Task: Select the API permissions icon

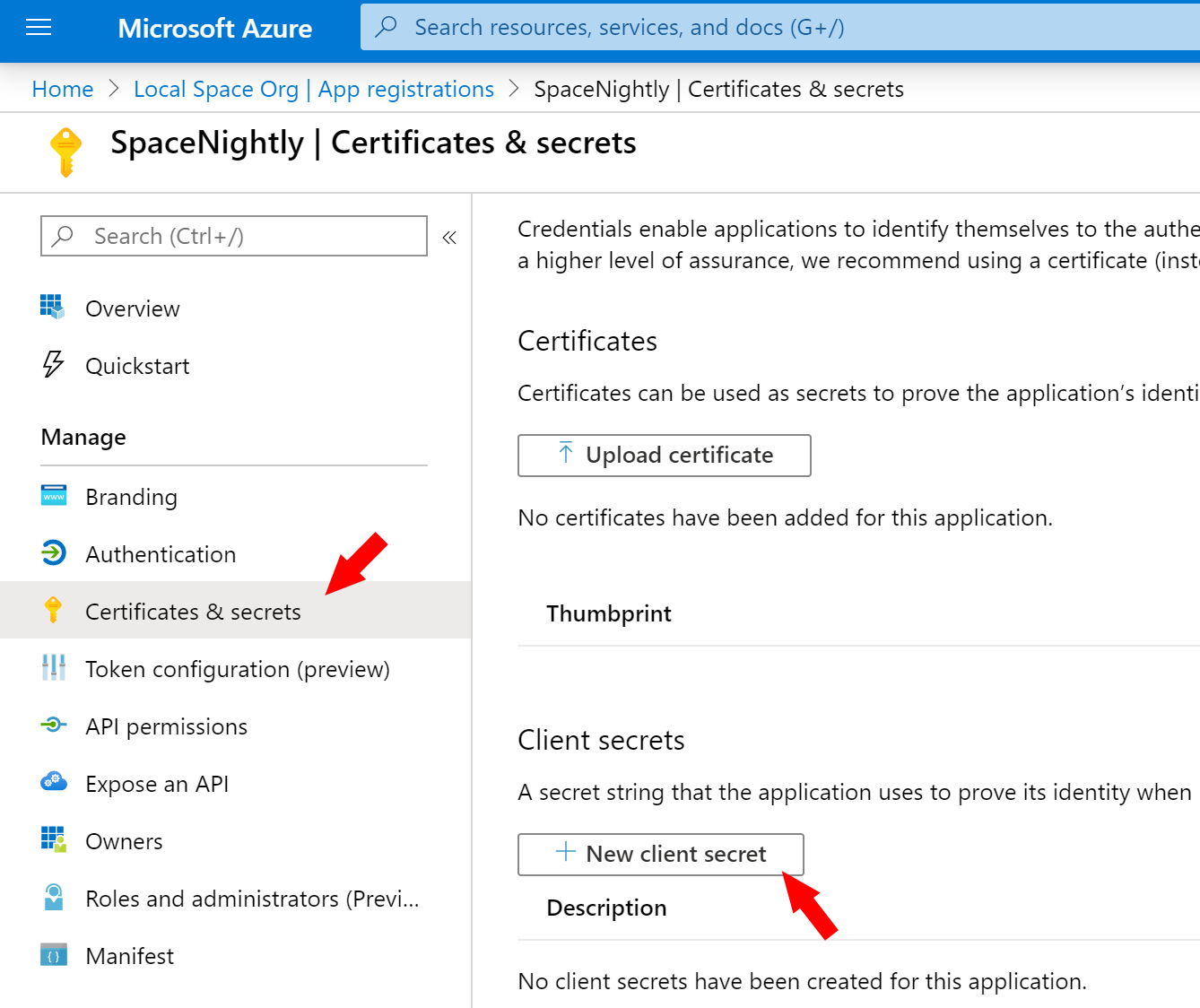Action: [53, 726]
